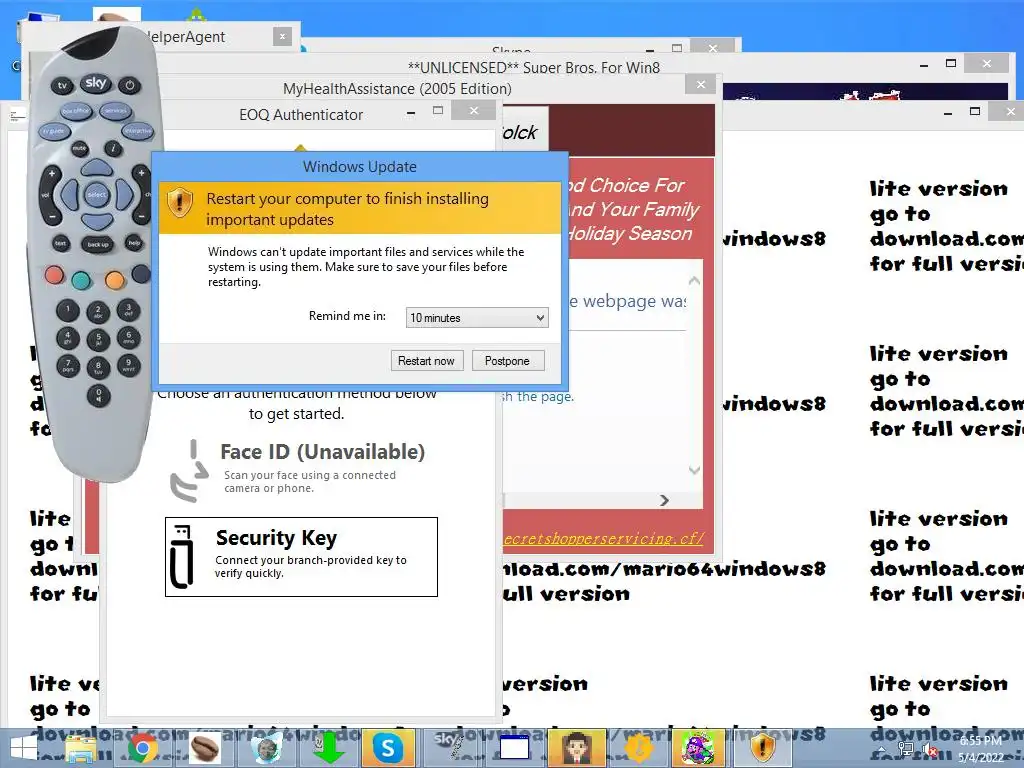Tap the i info button on remote
This screenshot has width=1024, height=768.
(x=114, y=148)
